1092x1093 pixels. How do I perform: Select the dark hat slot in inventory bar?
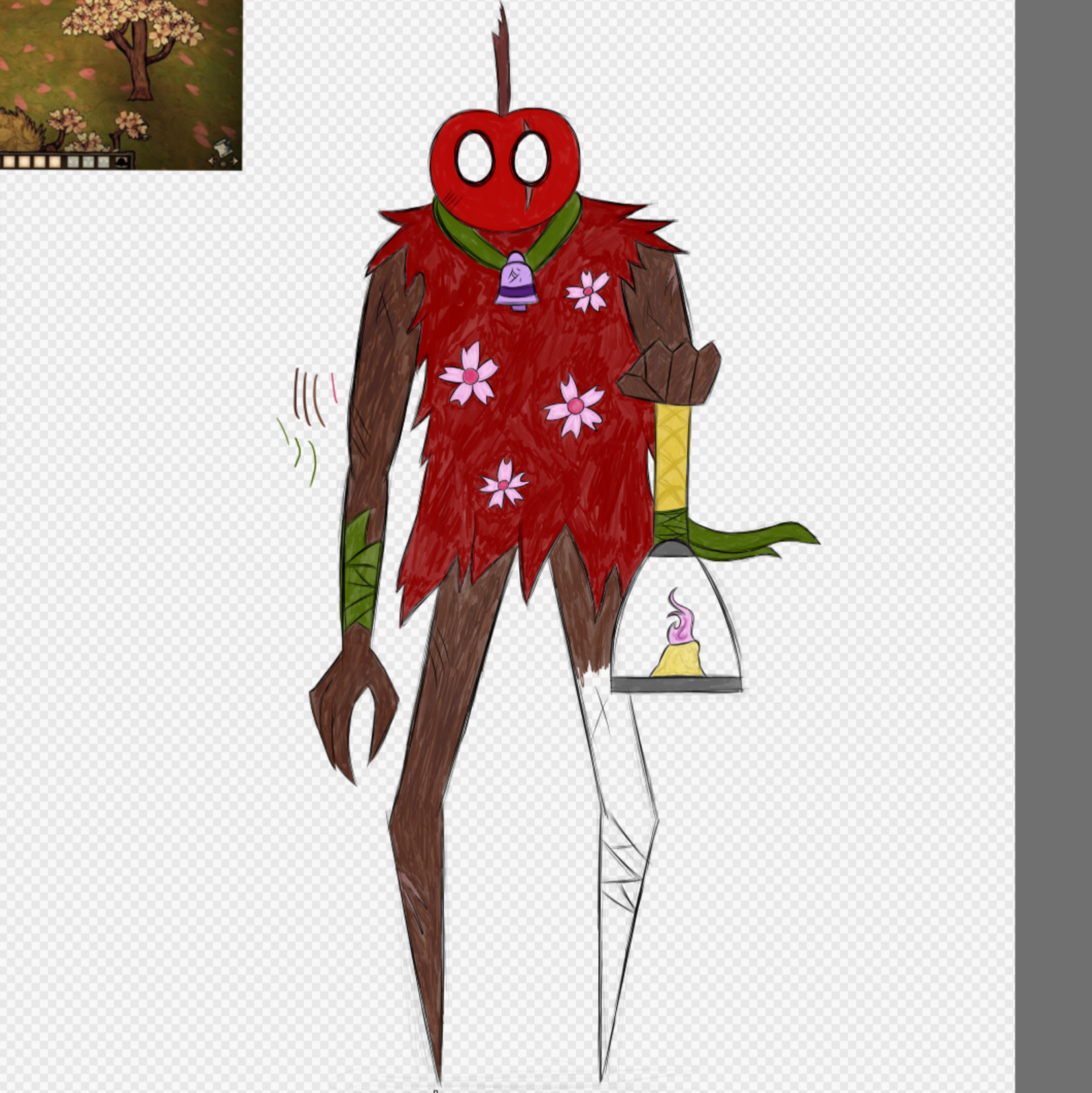[x=122, y=162]
